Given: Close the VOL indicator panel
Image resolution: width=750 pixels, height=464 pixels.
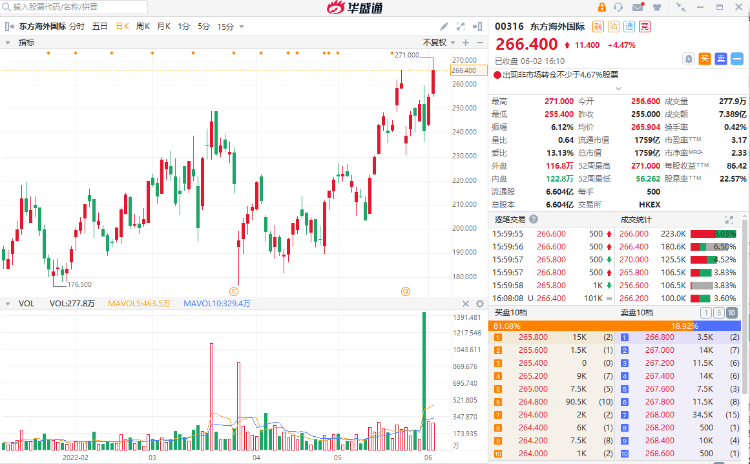Looking at the screenshot, I should (465, 304).
